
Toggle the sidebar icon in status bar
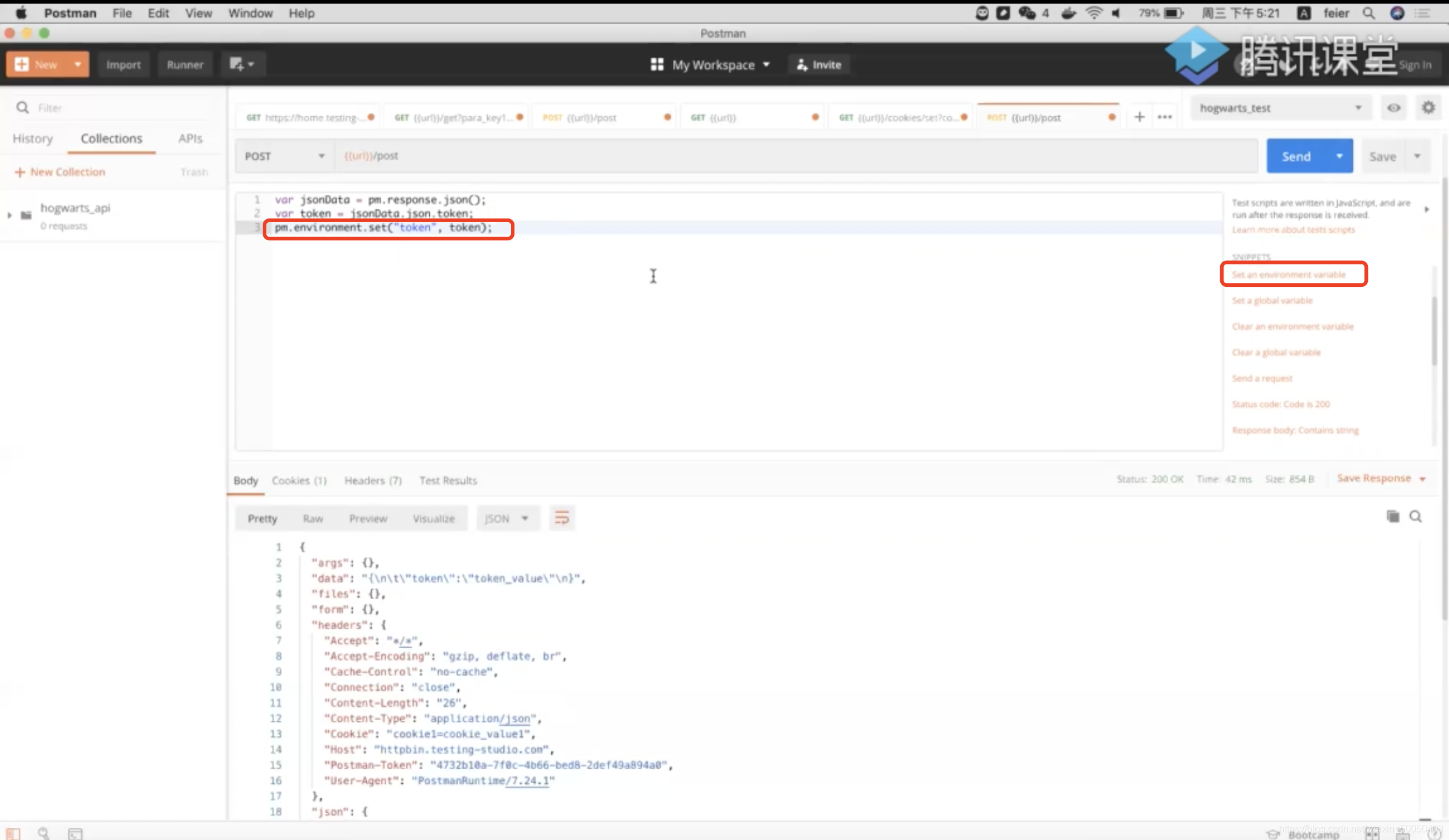click(x=13, y=833)
